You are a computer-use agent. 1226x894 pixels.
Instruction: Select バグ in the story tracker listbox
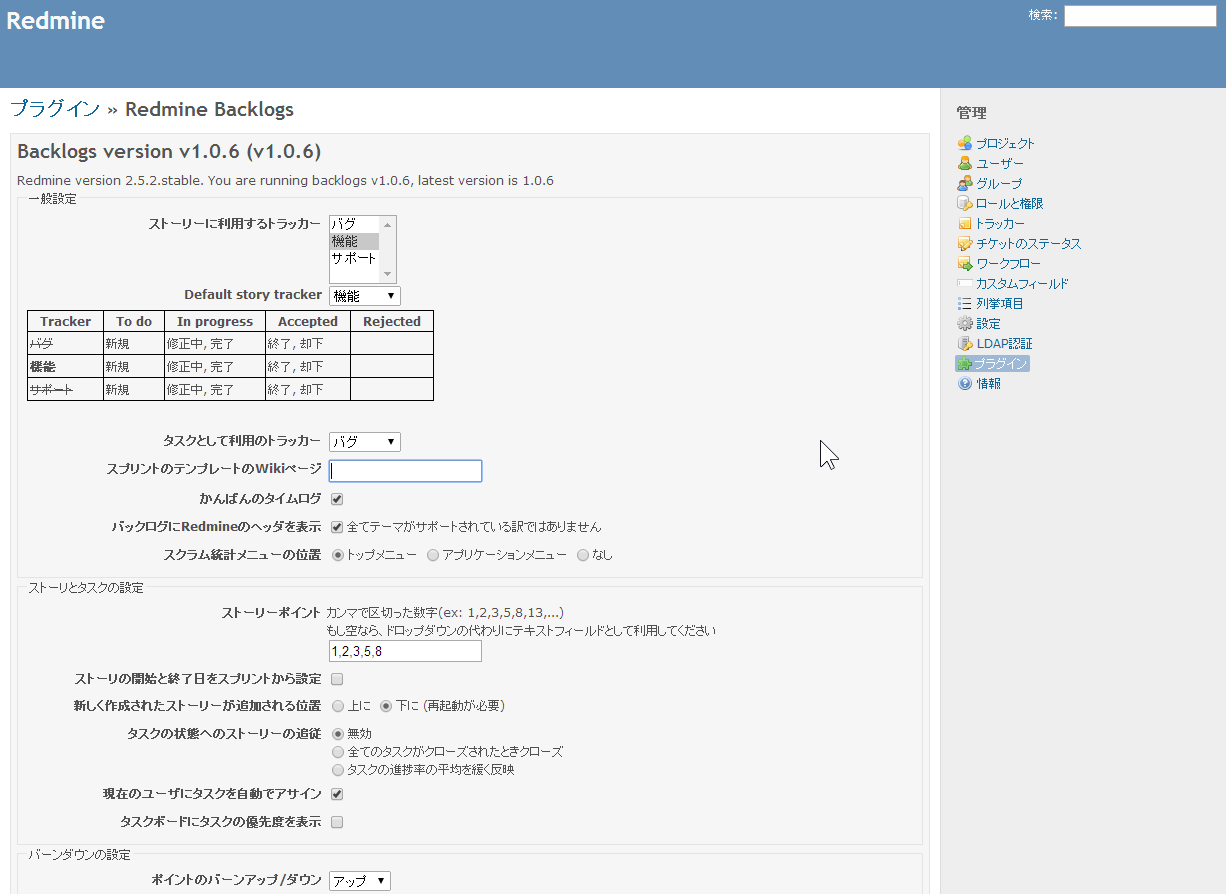pos(354,224)
